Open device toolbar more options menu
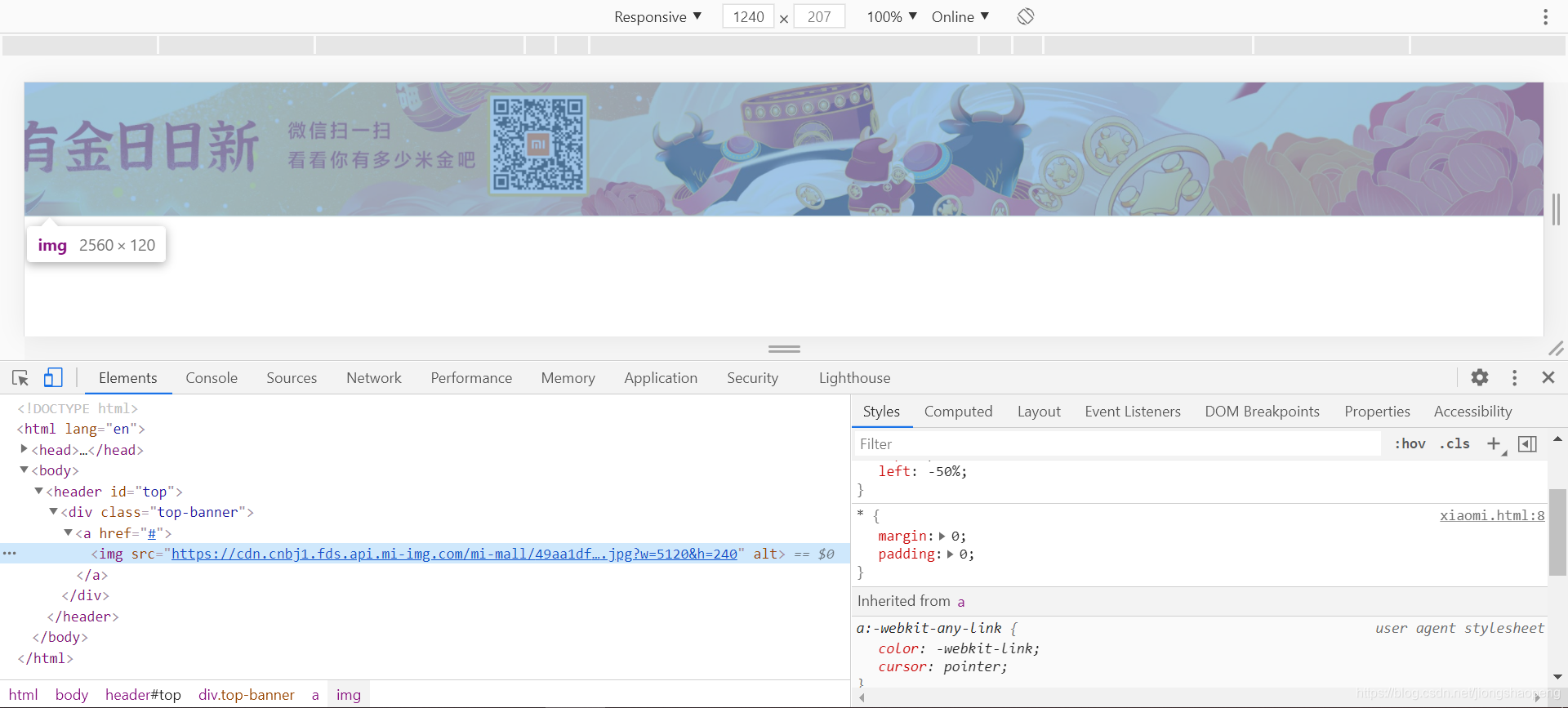Screen dimensions: 1568x708 point(1545,16)
